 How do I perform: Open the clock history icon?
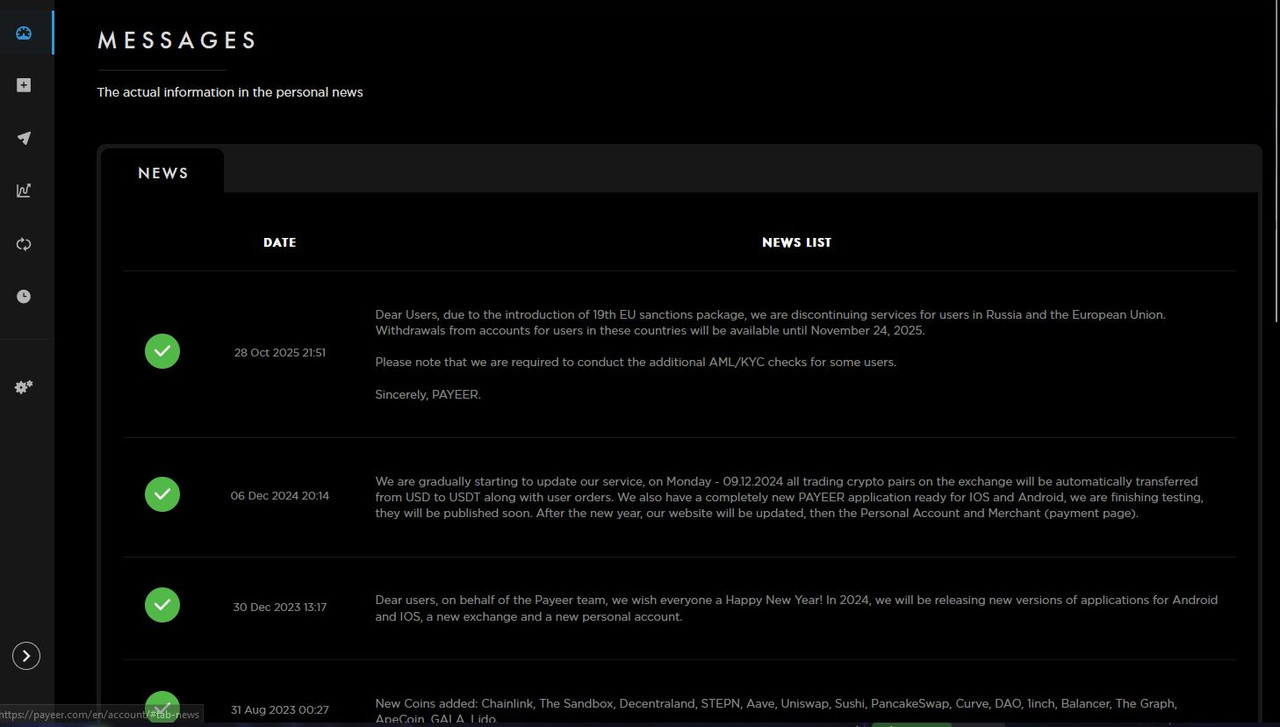(24, 296)
